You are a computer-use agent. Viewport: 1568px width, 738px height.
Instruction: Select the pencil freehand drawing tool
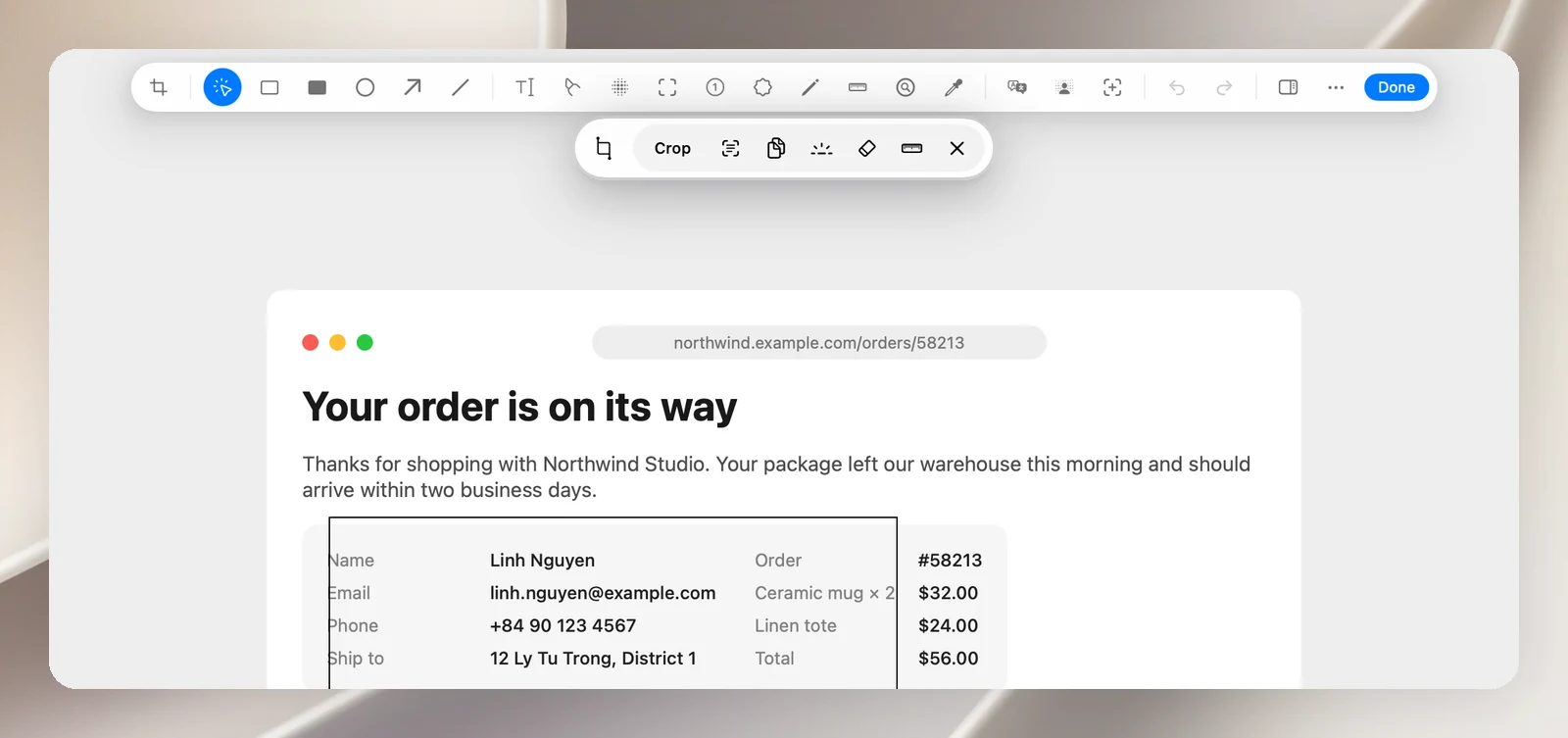810,87
